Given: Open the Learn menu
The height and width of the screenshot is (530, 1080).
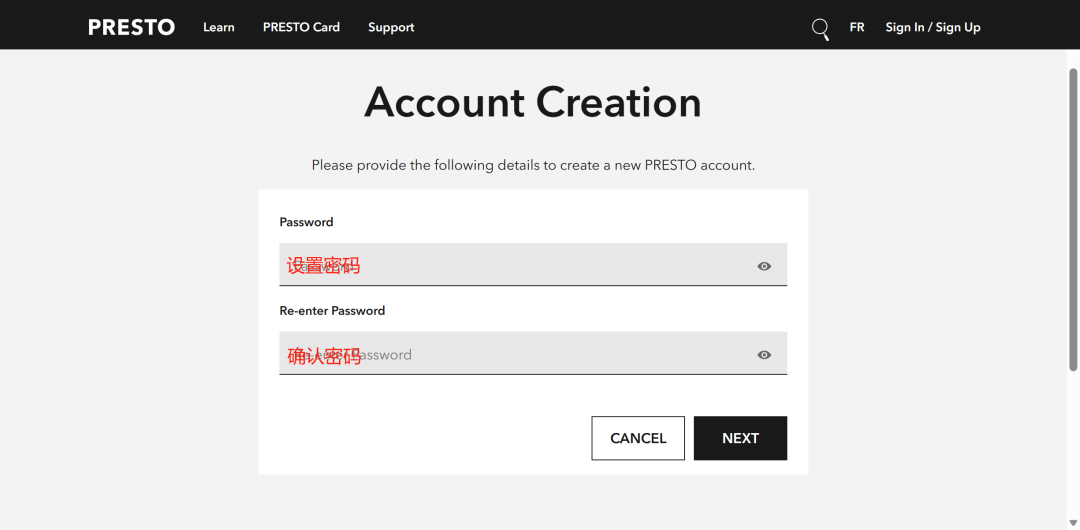Looking at the screenshot, I should click(x=218, y=28).
